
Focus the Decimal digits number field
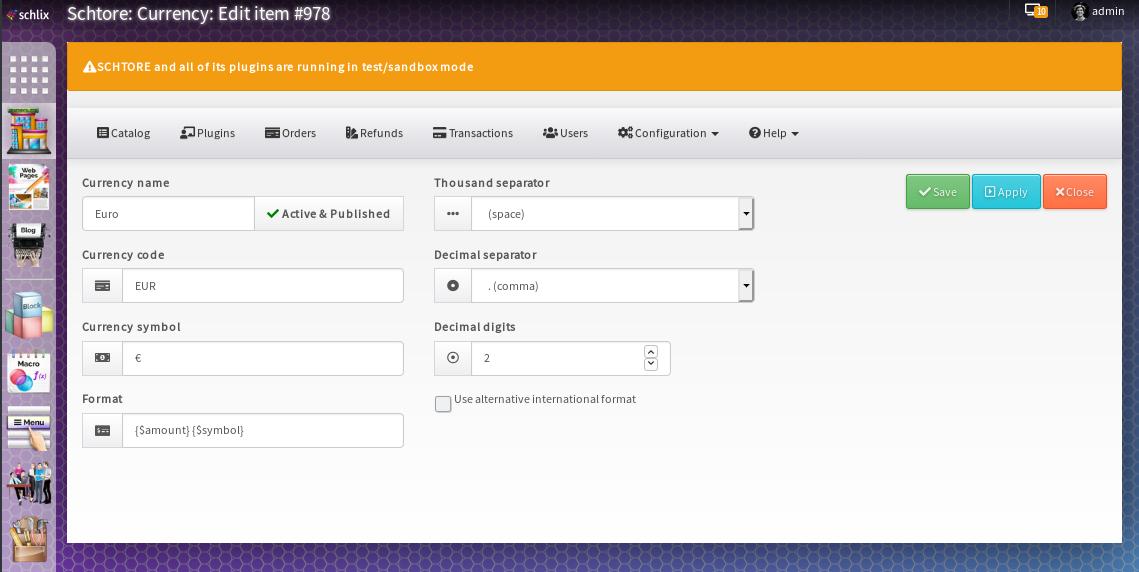[x=570, y=358]
